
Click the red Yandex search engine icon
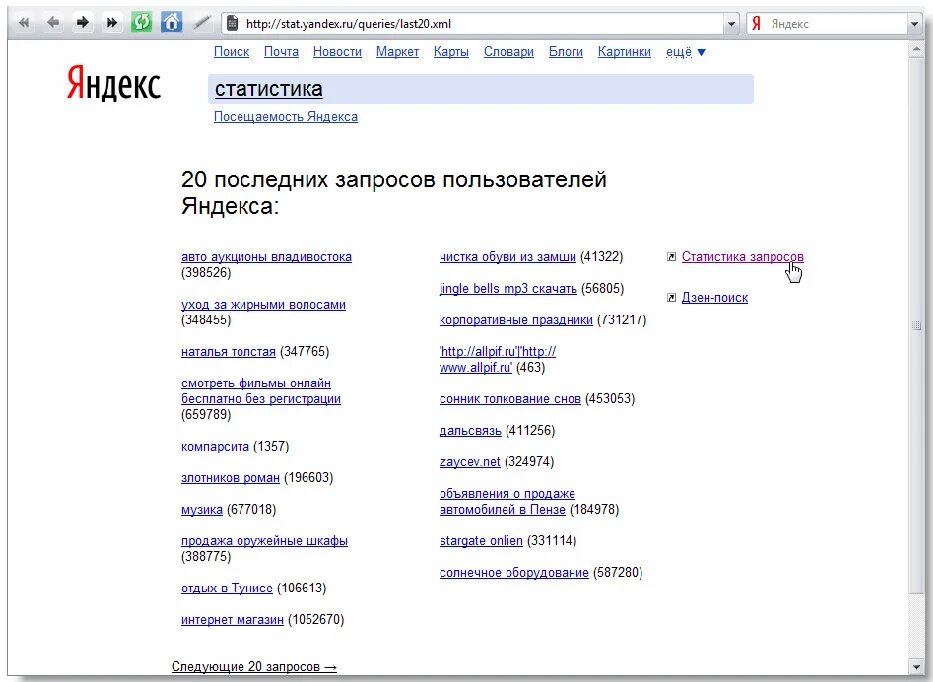756,24
